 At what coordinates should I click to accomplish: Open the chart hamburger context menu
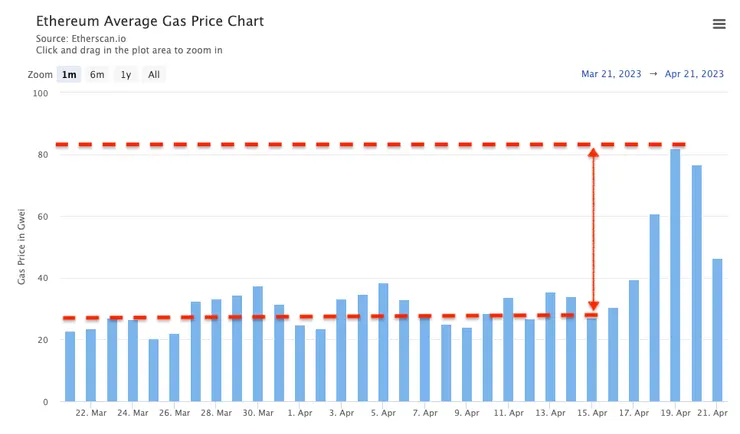coord(719,24)
